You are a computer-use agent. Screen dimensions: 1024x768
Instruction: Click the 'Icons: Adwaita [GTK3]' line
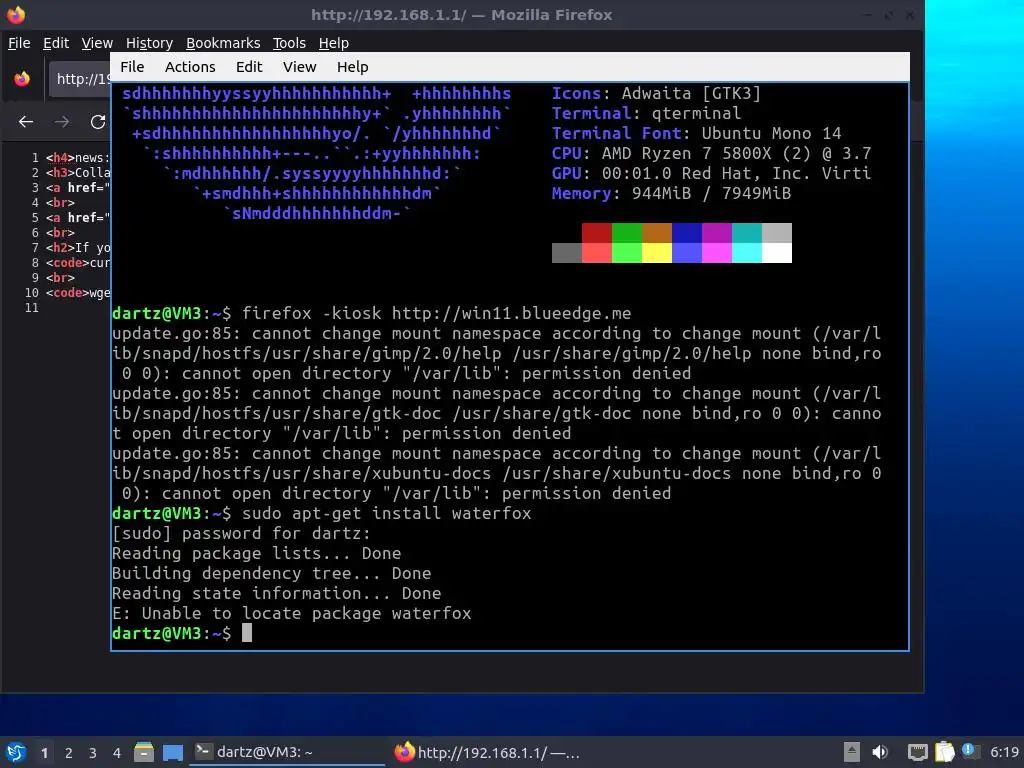pyautogui.click(x=656, y=93)
